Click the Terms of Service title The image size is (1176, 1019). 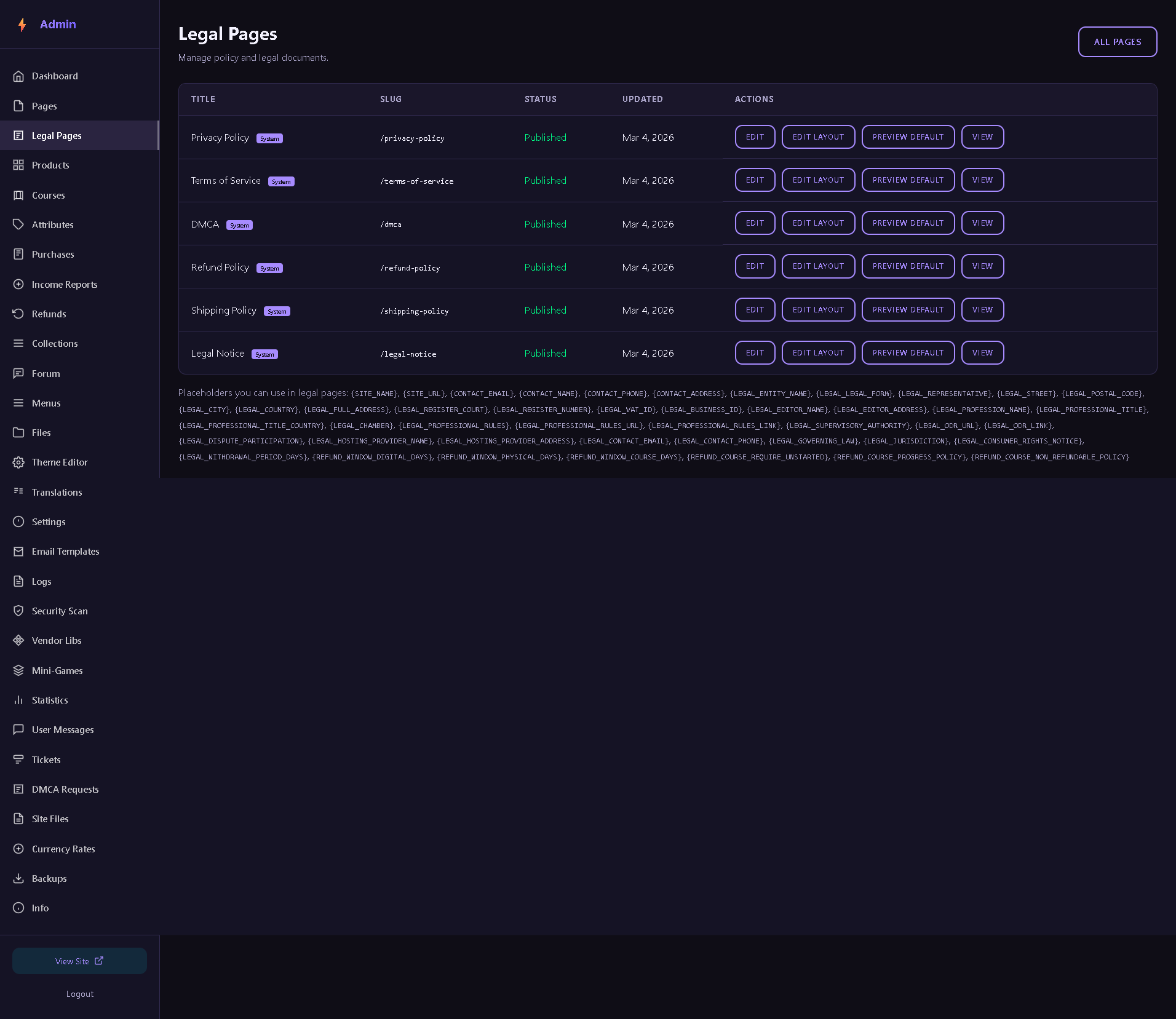coord(226,181)
